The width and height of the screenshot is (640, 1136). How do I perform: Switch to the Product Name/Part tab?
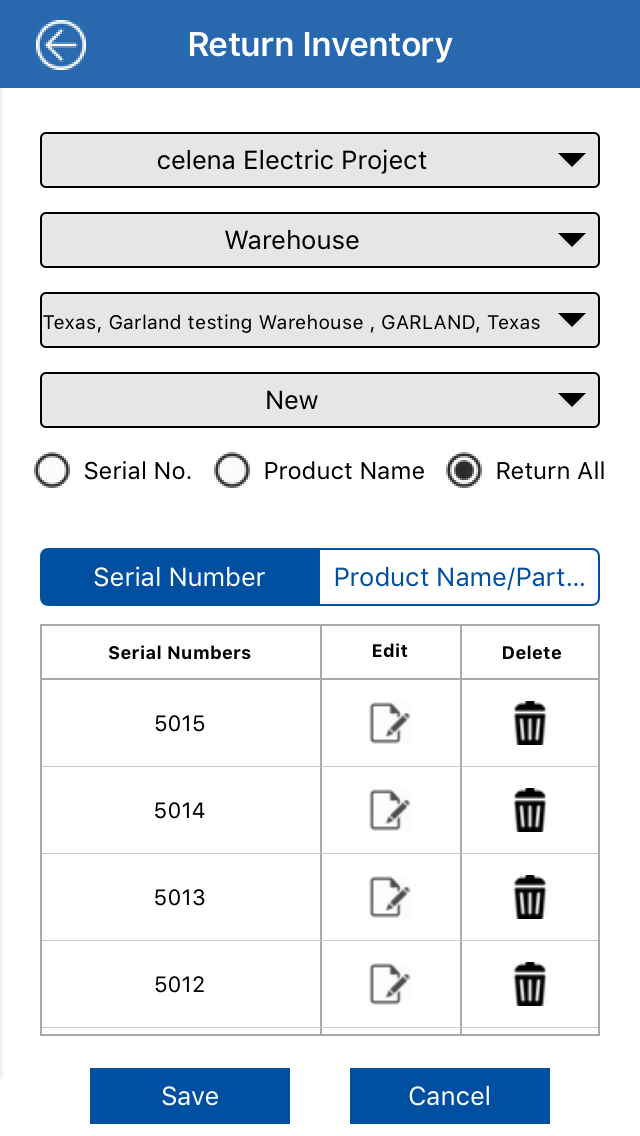pyautogui.click(x=459, y=577)
